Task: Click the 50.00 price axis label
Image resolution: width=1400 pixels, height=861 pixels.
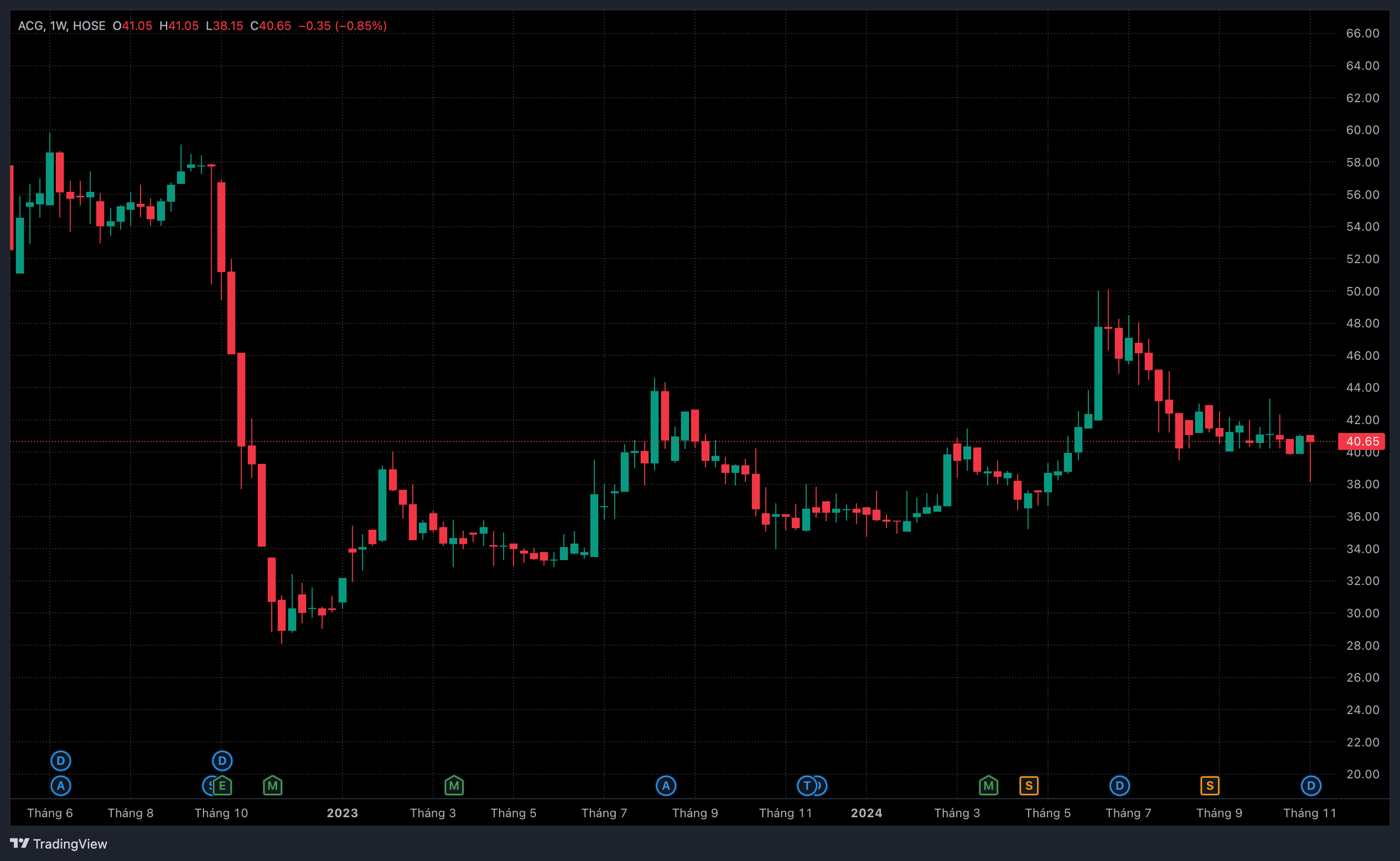Action: pos(1362,291)
